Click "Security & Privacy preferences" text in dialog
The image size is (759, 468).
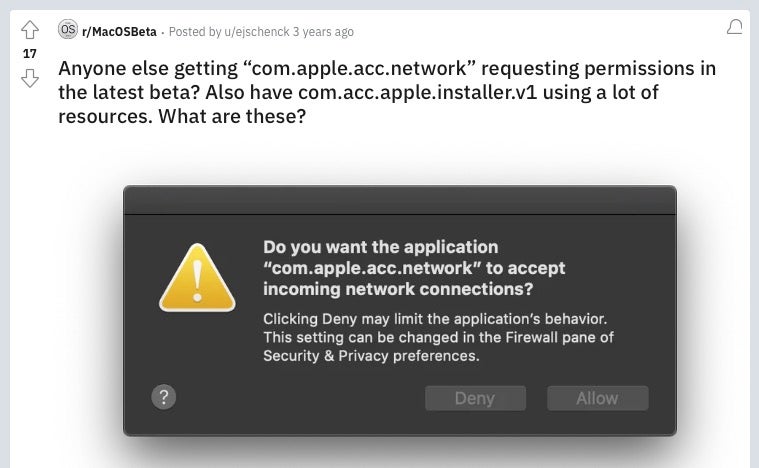(x=371, y=356)
